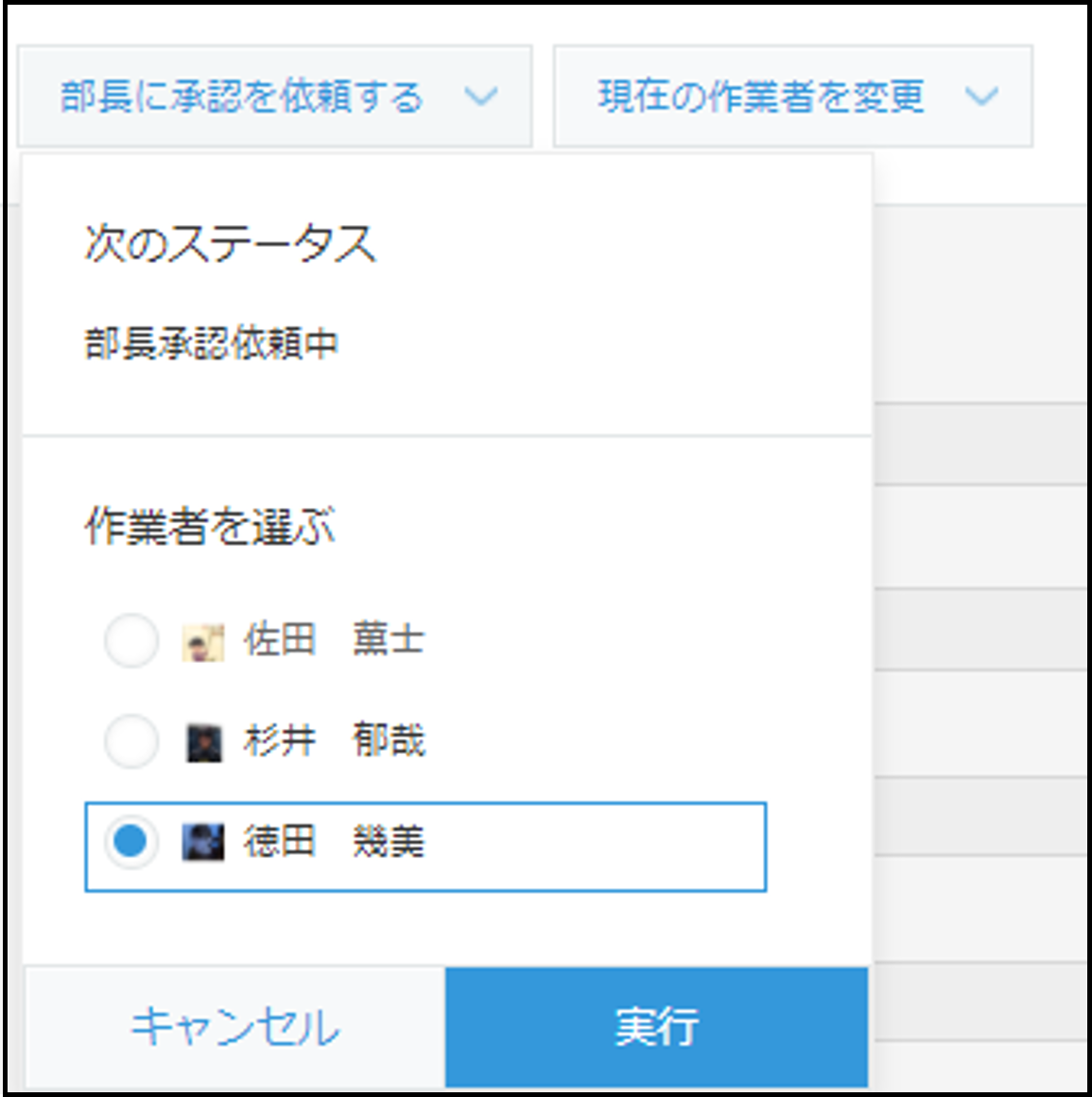Click the avatar of 佐田 葉士
Screen dimensions: 1092x1097
[x=203, y=642]
